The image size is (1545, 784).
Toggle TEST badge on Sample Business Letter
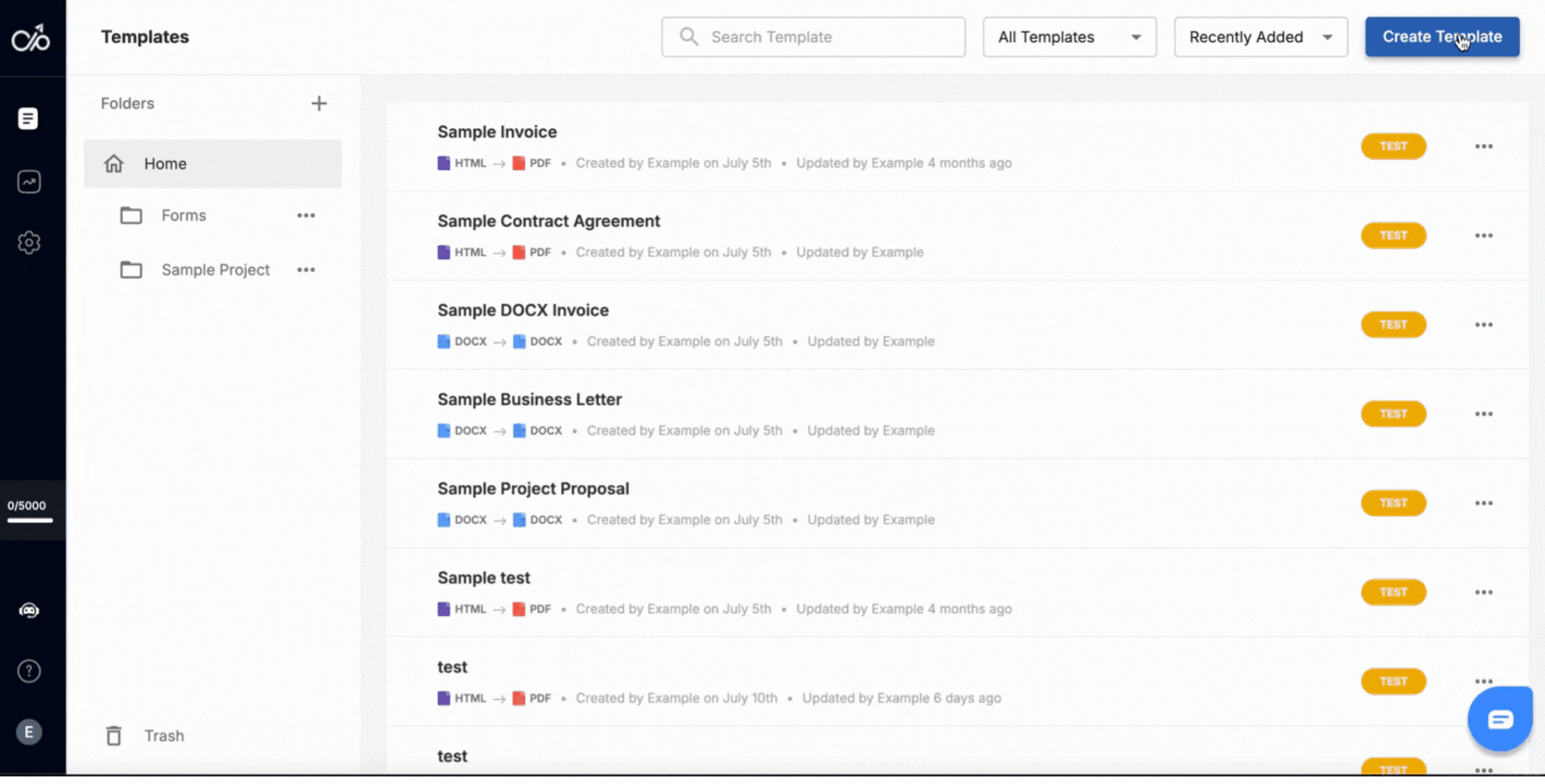click(1392, 414)
